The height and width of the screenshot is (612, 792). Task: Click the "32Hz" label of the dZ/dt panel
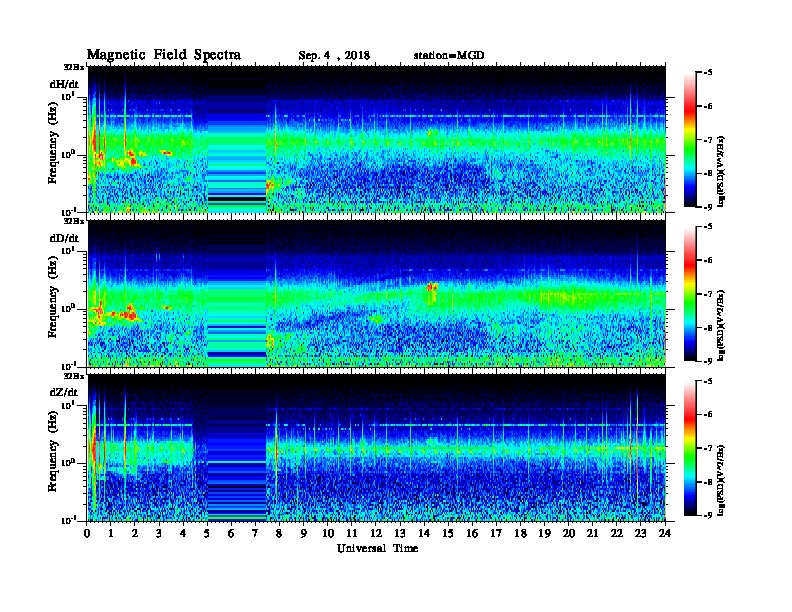[x=73, y=376]
